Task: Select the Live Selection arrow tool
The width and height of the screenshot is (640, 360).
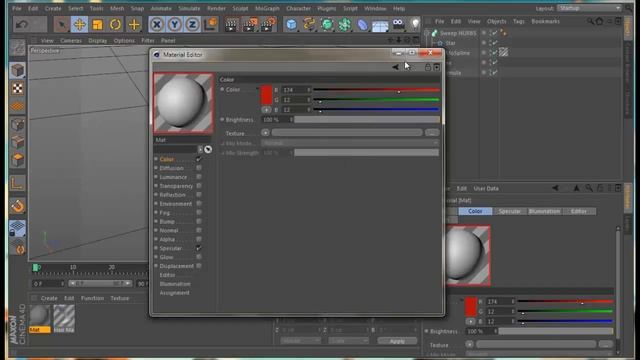Action: coord(62,24)
